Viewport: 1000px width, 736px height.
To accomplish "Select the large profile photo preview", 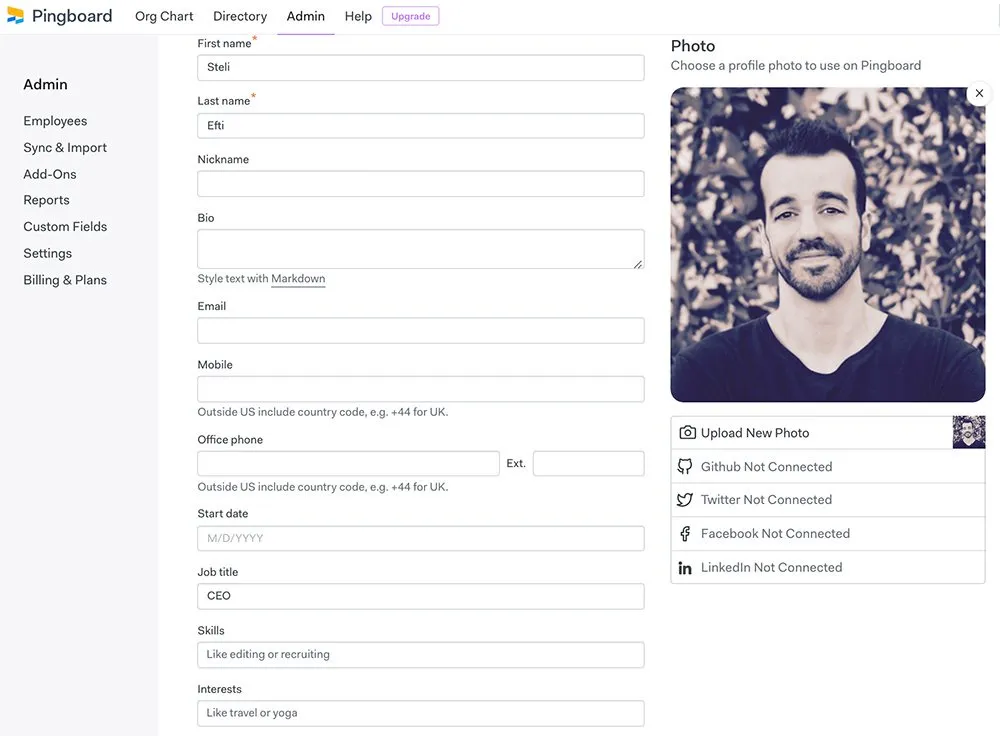I will (827, 243).
